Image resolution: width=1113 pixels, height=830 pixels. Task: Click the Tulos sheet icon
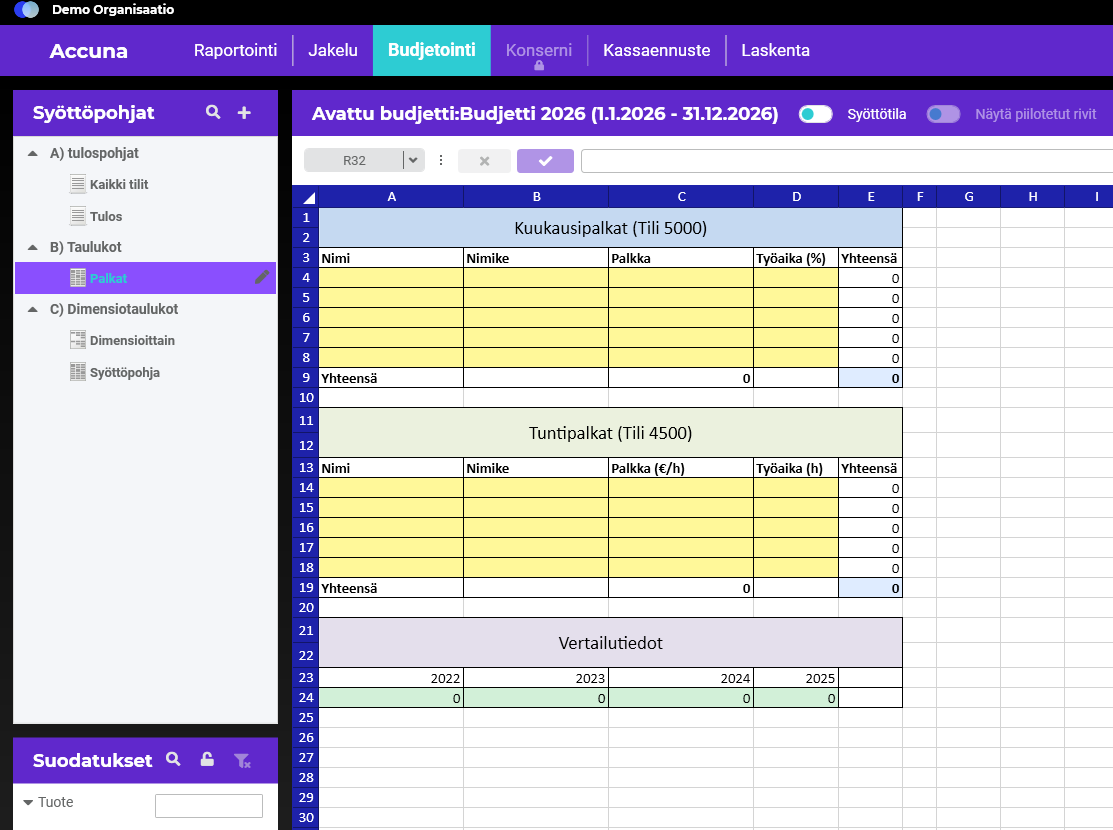[x=78, y=216]
